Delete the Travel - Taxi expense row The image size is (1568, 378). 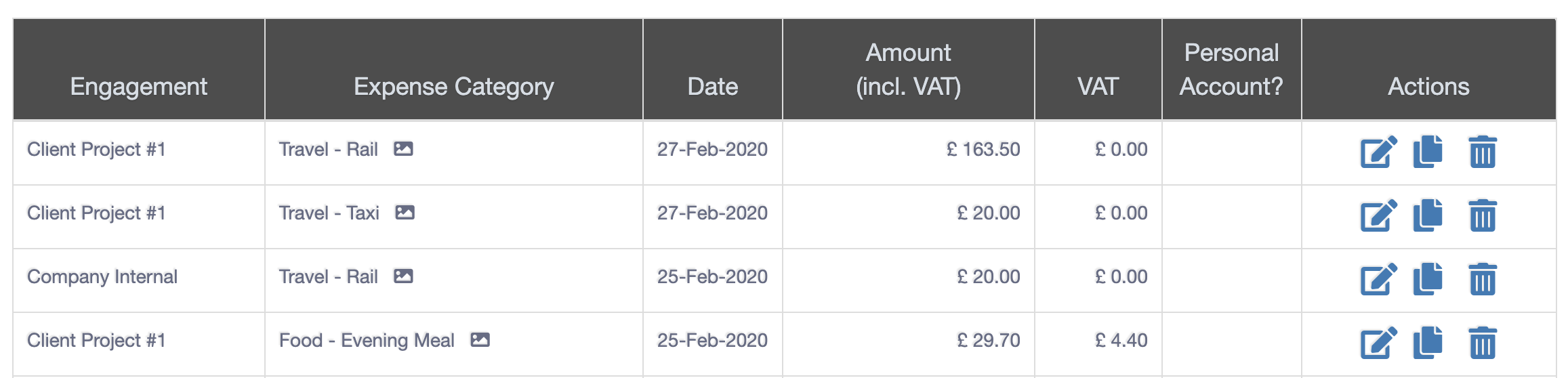click(x=1483, y=215)
